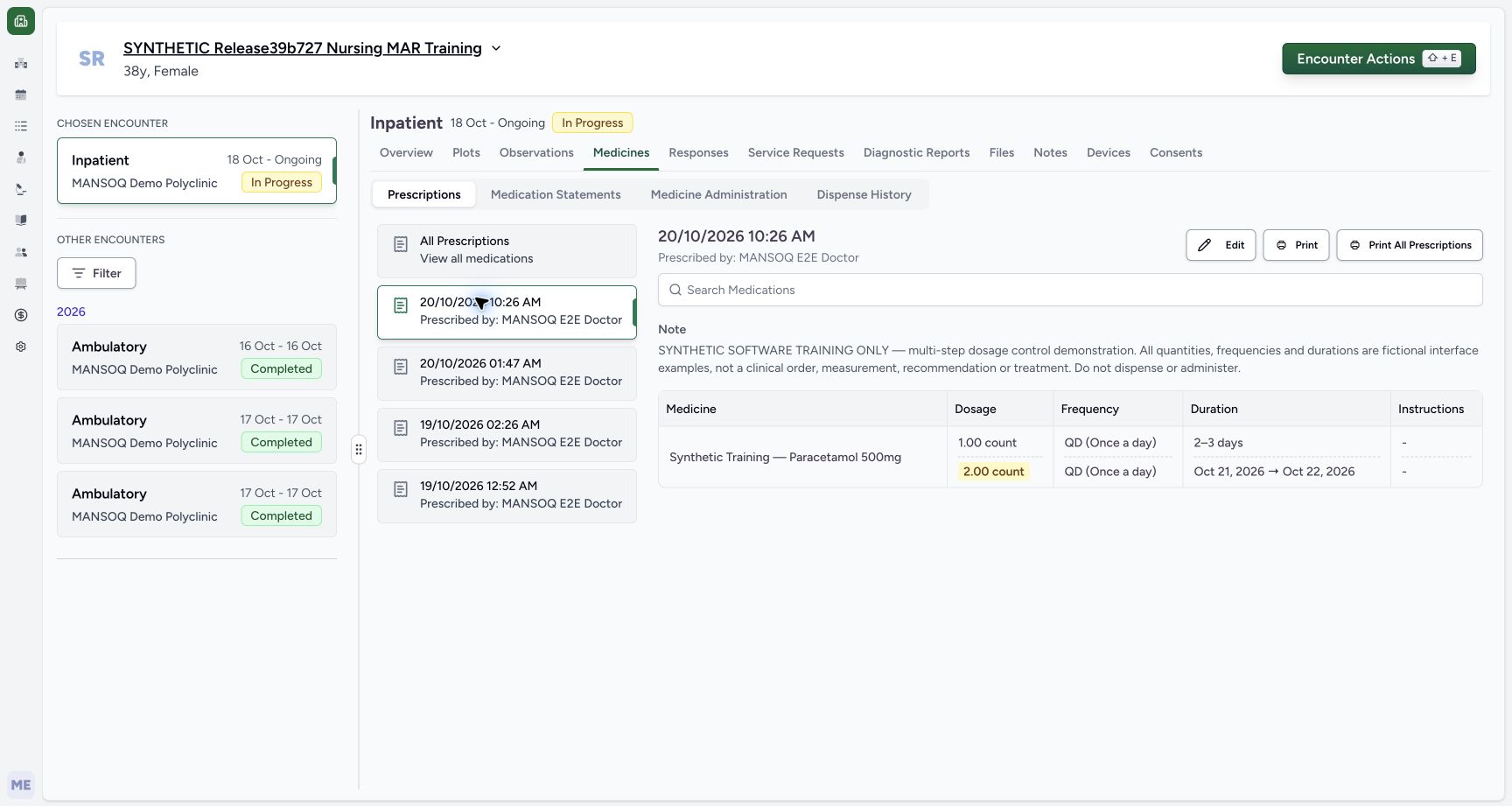Open the 16 Oct Ambulatory encounter card
The width and height of the screenshot is (1512, 806).
(197, 357)
